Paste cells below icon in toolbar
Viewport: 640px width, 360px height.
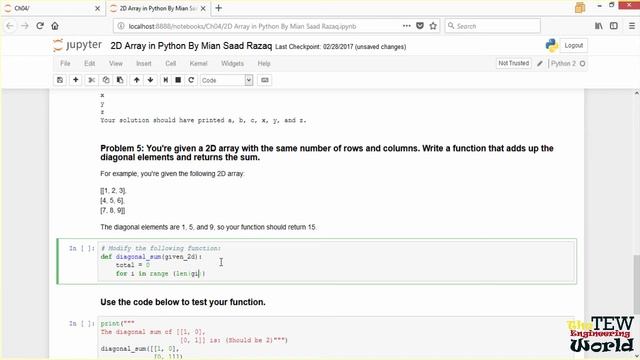(120, 80)
